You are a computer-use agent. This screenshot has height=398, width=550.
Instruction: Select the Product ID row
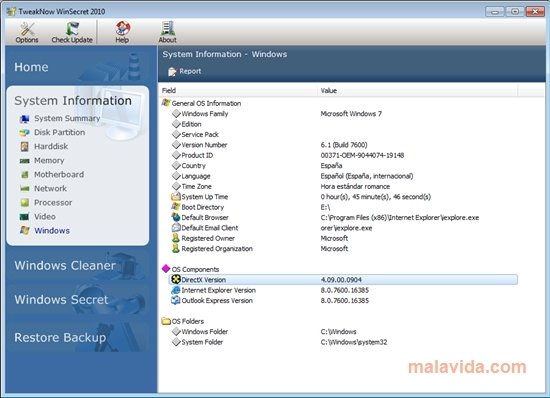[344, 155]
